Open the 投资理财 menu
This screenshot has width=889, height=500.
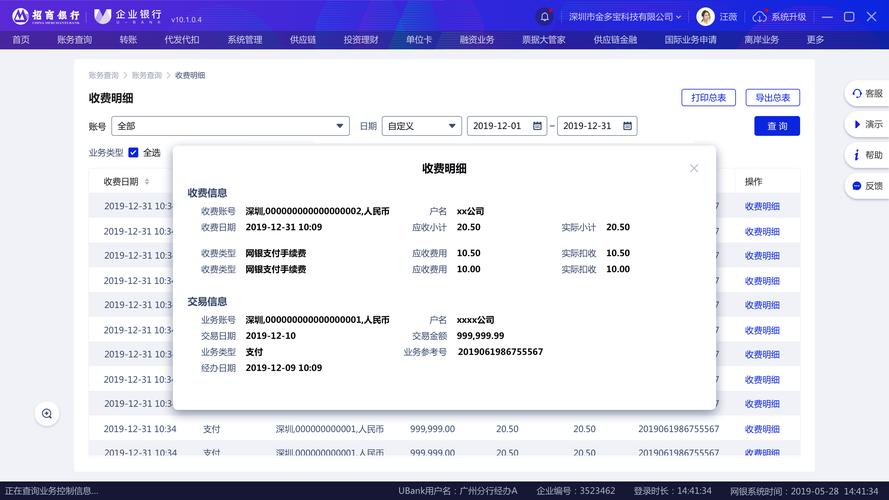coord(361,40)
